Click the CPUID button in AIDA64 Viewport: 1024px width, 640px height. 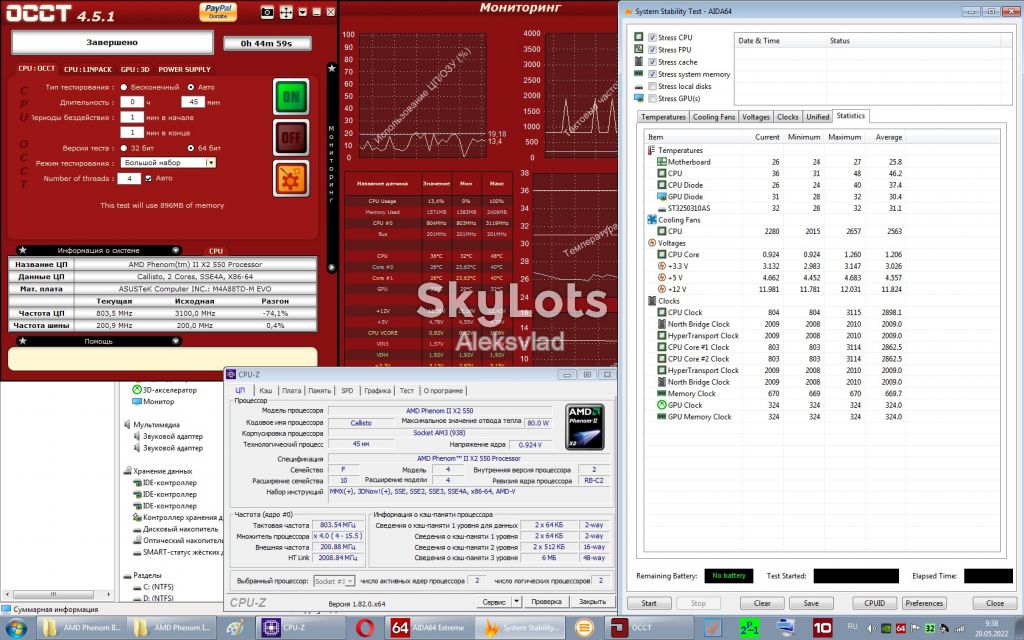coord(874,603)
